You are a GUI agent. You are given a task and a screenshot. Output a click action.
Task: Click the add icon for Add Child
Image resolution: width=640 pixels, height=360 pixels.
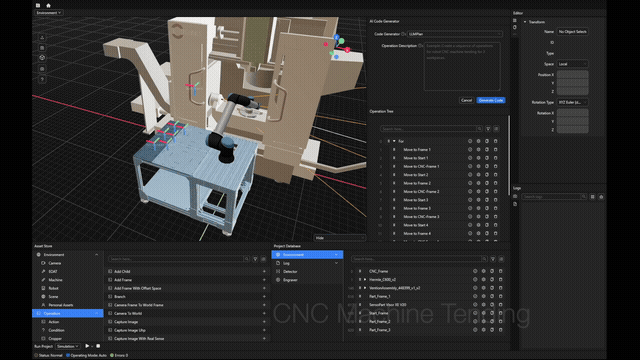[x=264, y=271]
